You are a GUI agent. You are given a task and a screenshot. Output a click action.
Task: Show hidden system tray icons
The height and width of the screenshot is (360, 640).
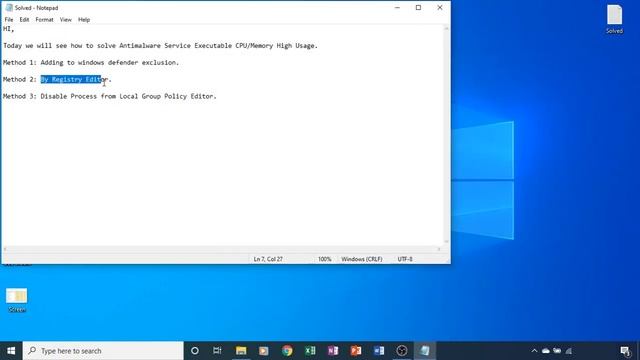534,351
